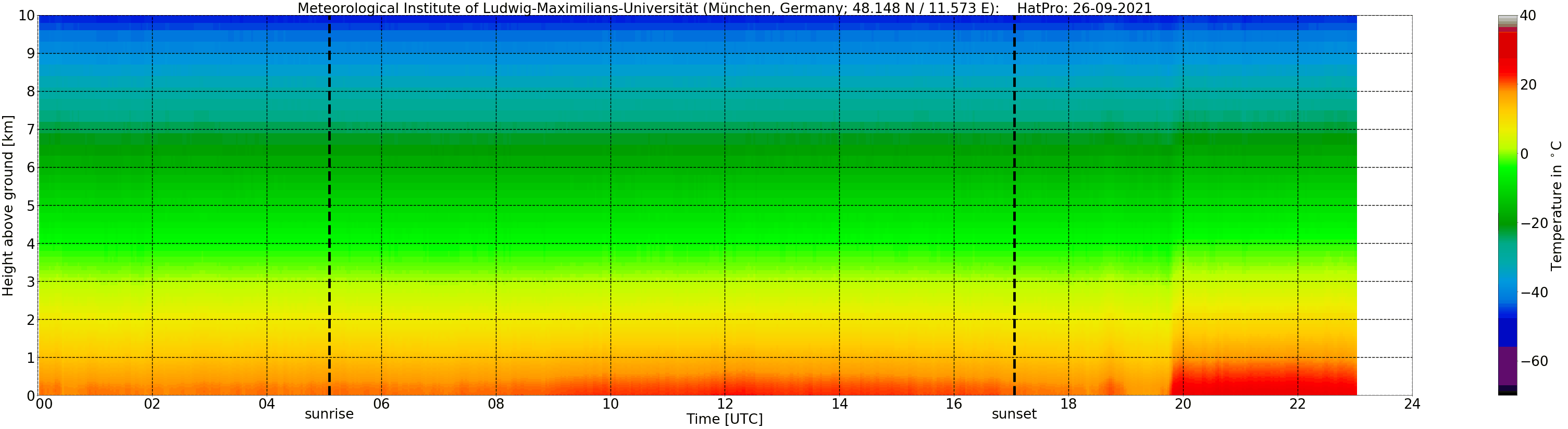Click the 20 tick on time axis
The height and width of the screenshot is (429, 1568).
pos(1183,404)
